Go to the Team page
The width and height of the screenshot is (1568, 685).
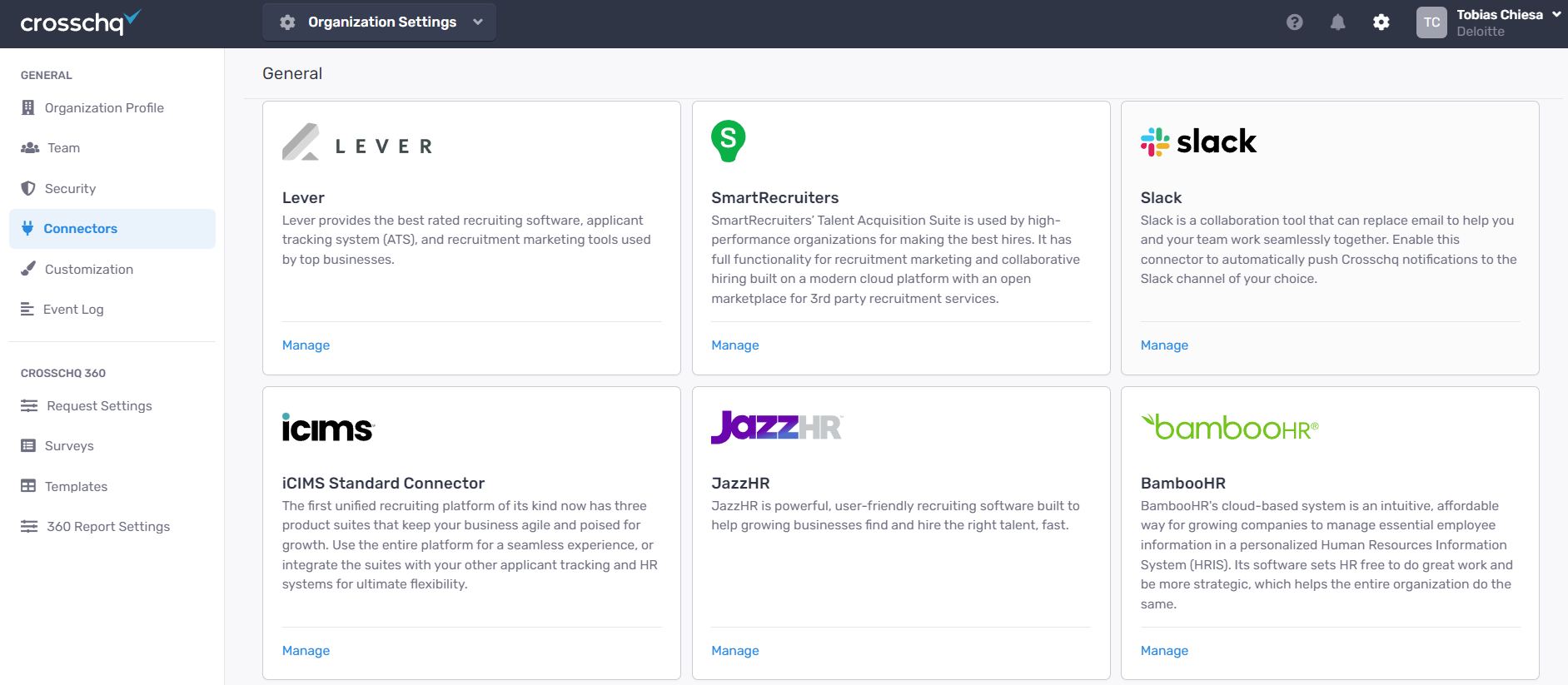(x=112, y=147)
